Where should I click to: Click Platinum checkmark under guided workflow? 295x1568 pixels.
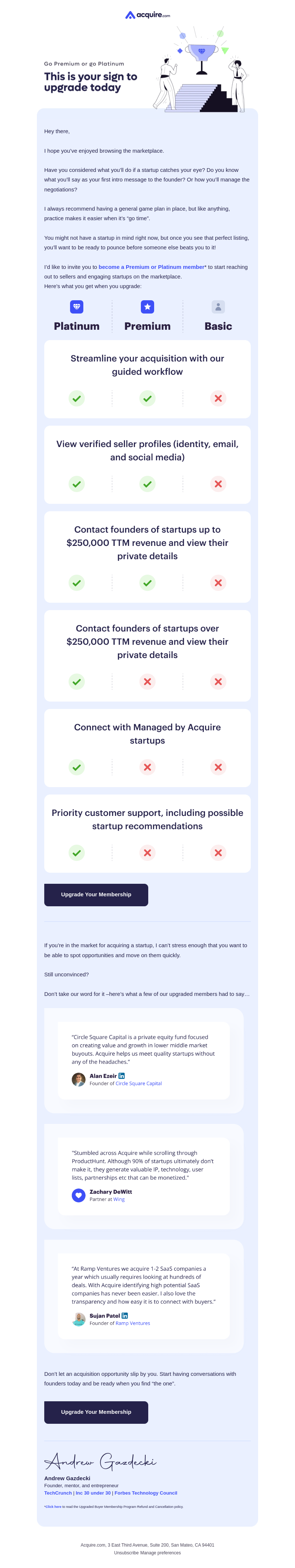pyautogui.click(x=77, y=399)
